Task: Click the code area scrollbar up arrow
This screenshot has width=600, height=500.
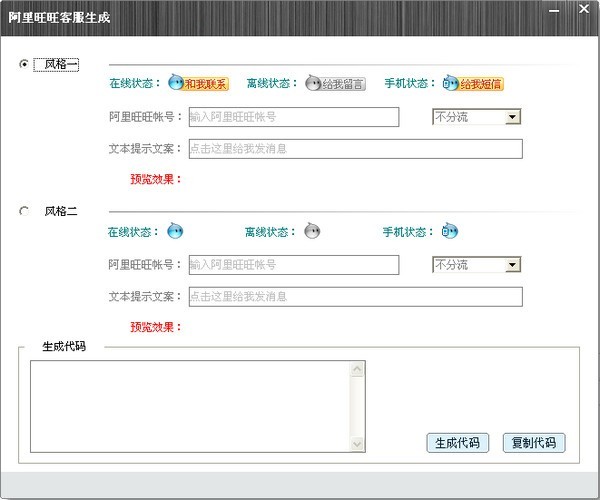Action: 357,369
